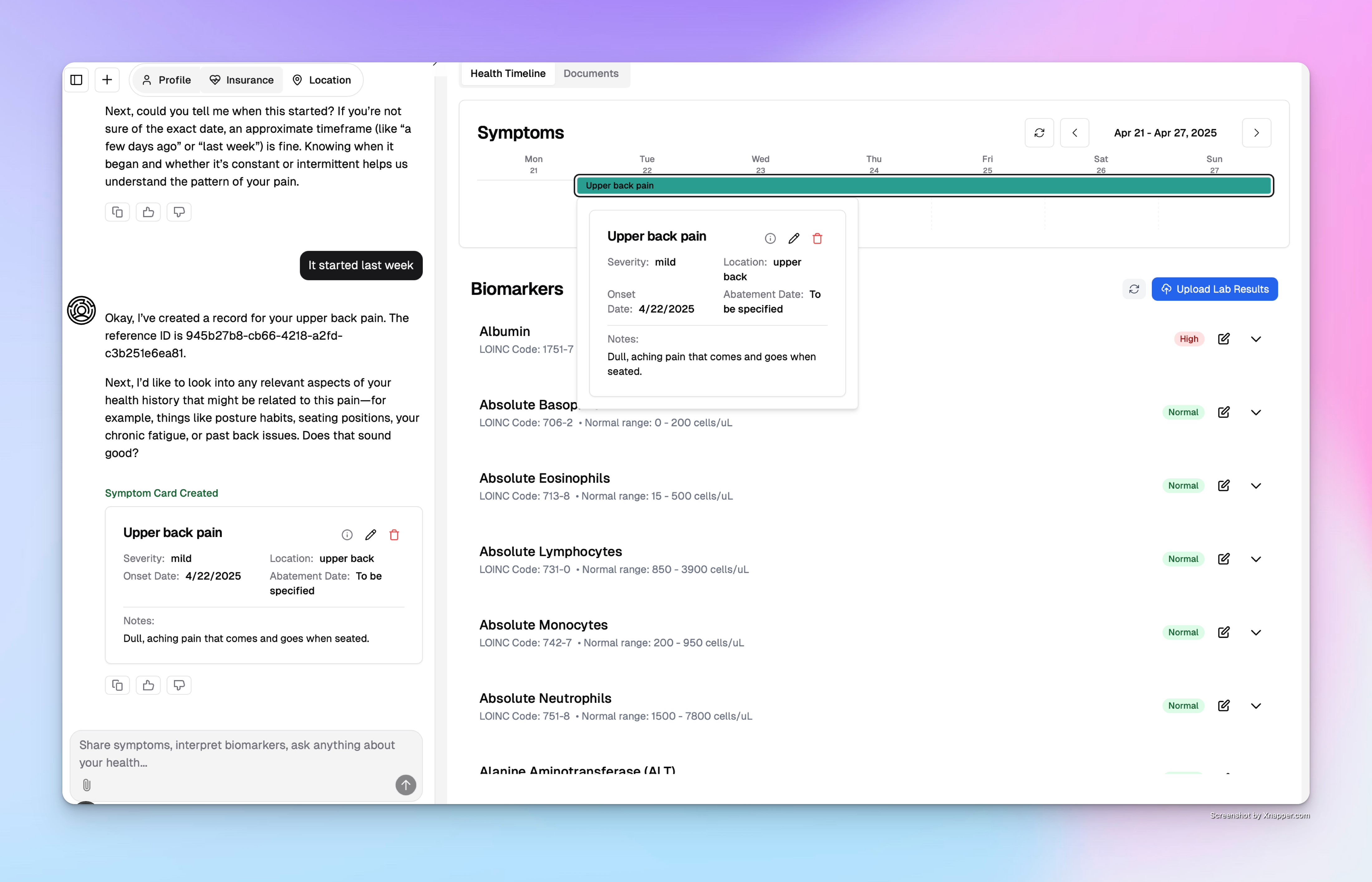Expand the Absolute Lymphocytes details

tap(1255, 559)
